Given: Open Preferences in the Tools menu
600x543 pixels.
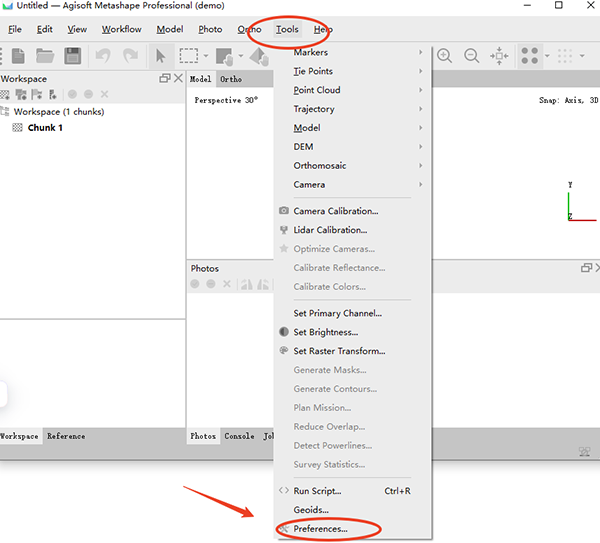Looking at the screenshot, I should pos(320,528).
